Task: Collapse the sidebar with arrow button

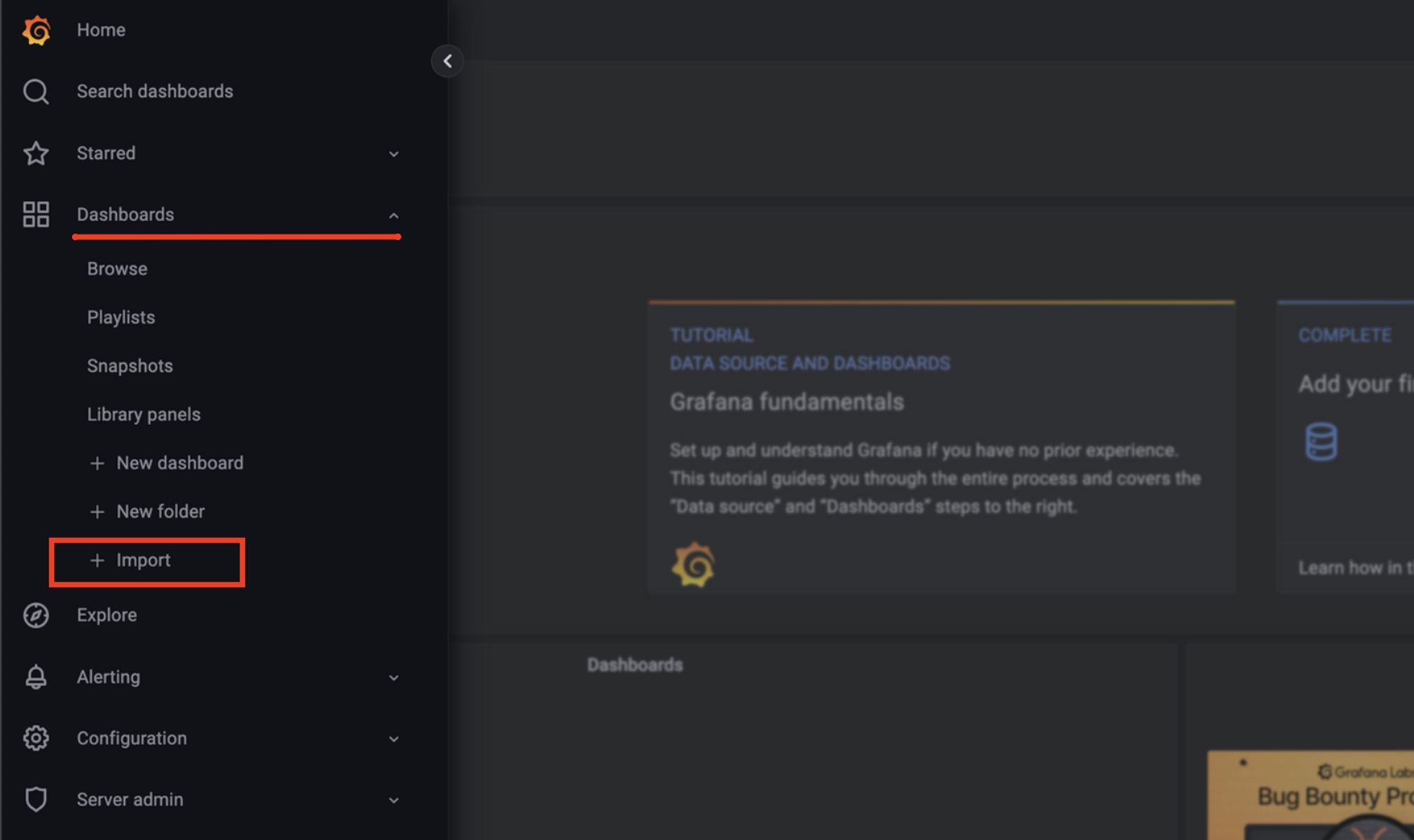Action: 448,62
